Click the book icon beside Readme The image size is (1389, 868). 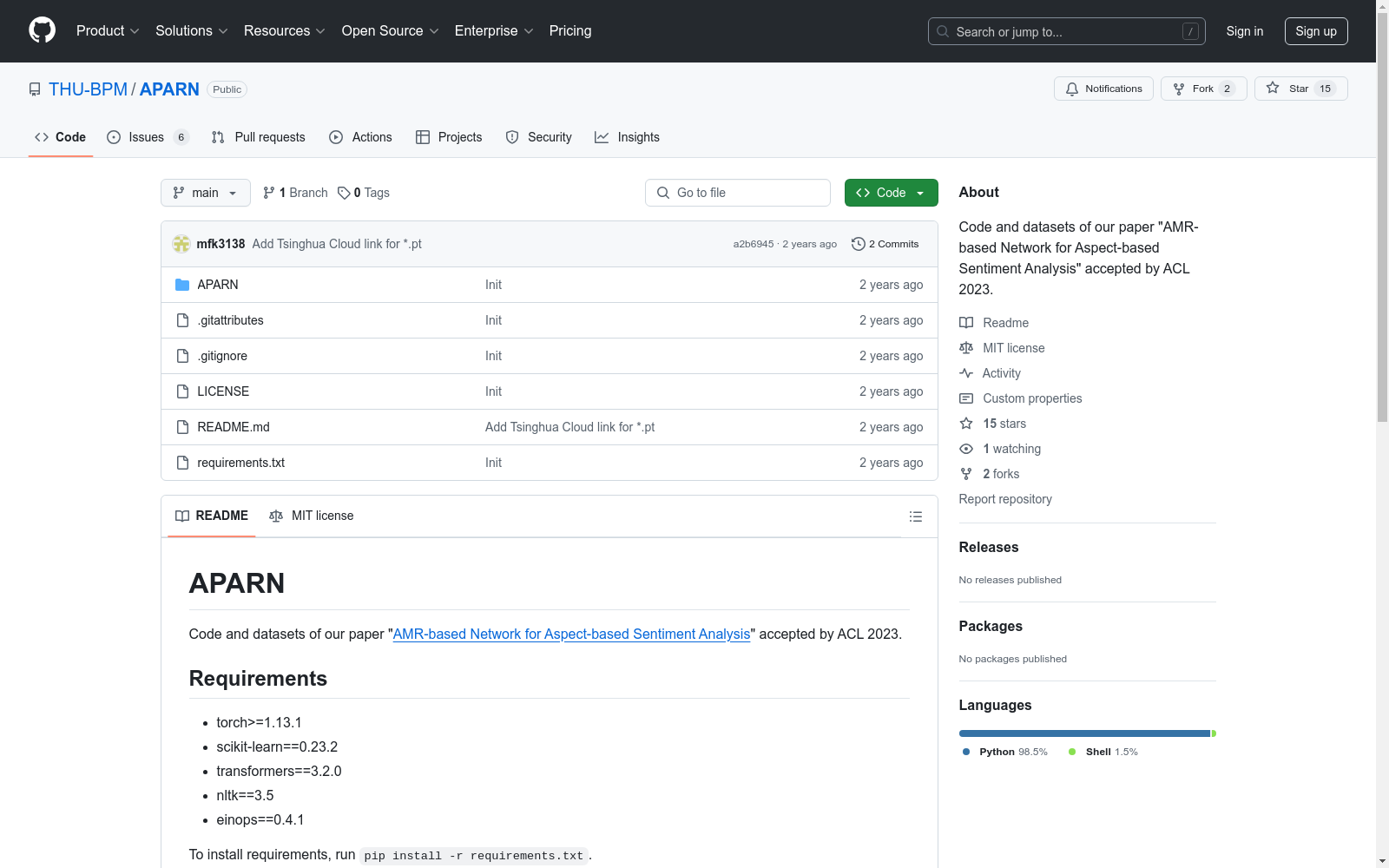click(966, 323)
